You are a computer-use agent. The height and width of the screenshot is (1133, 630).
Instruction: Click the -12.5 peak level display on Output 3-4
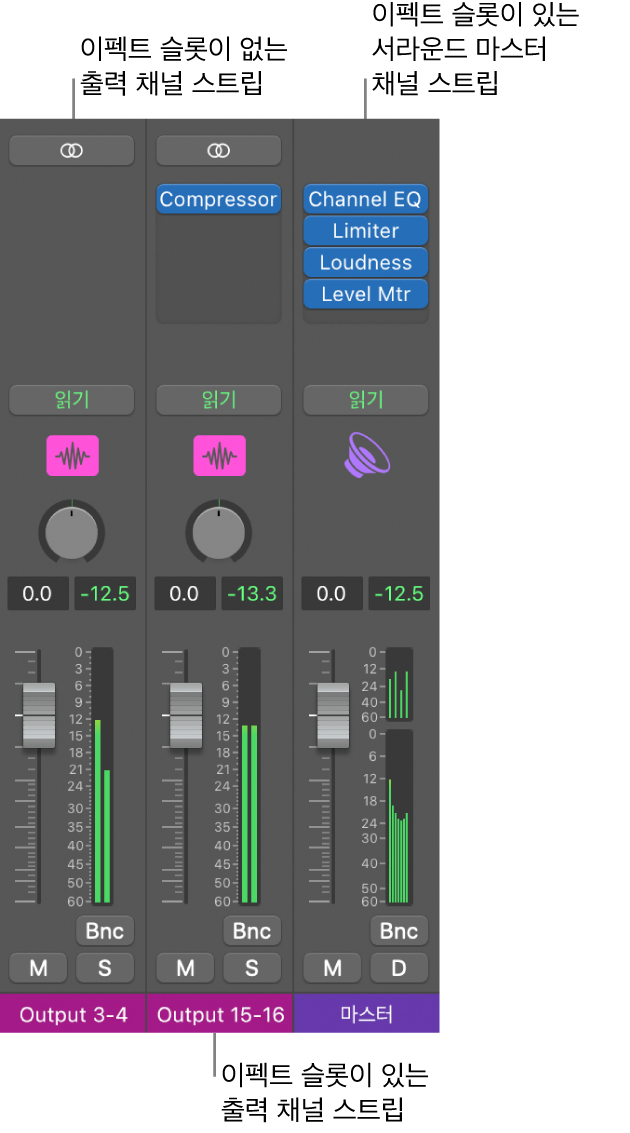[x=105, y=594]
